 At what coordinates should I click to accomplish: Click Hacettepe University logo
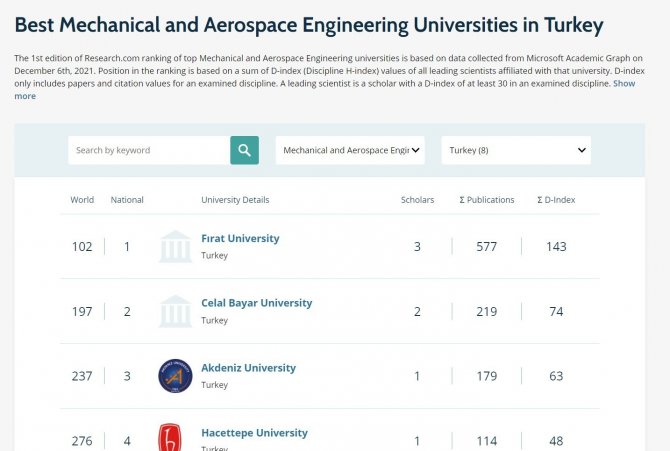click(x=171, y=438)
